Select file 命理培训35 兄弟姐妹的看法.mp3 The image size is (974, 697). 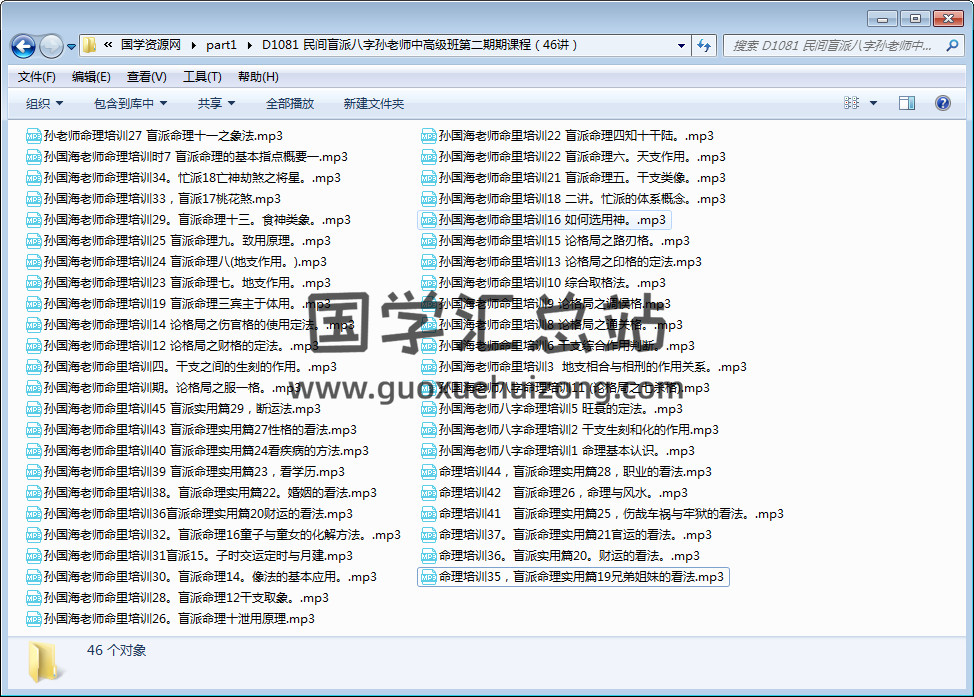pyautogui.click(x=581, y=577)
